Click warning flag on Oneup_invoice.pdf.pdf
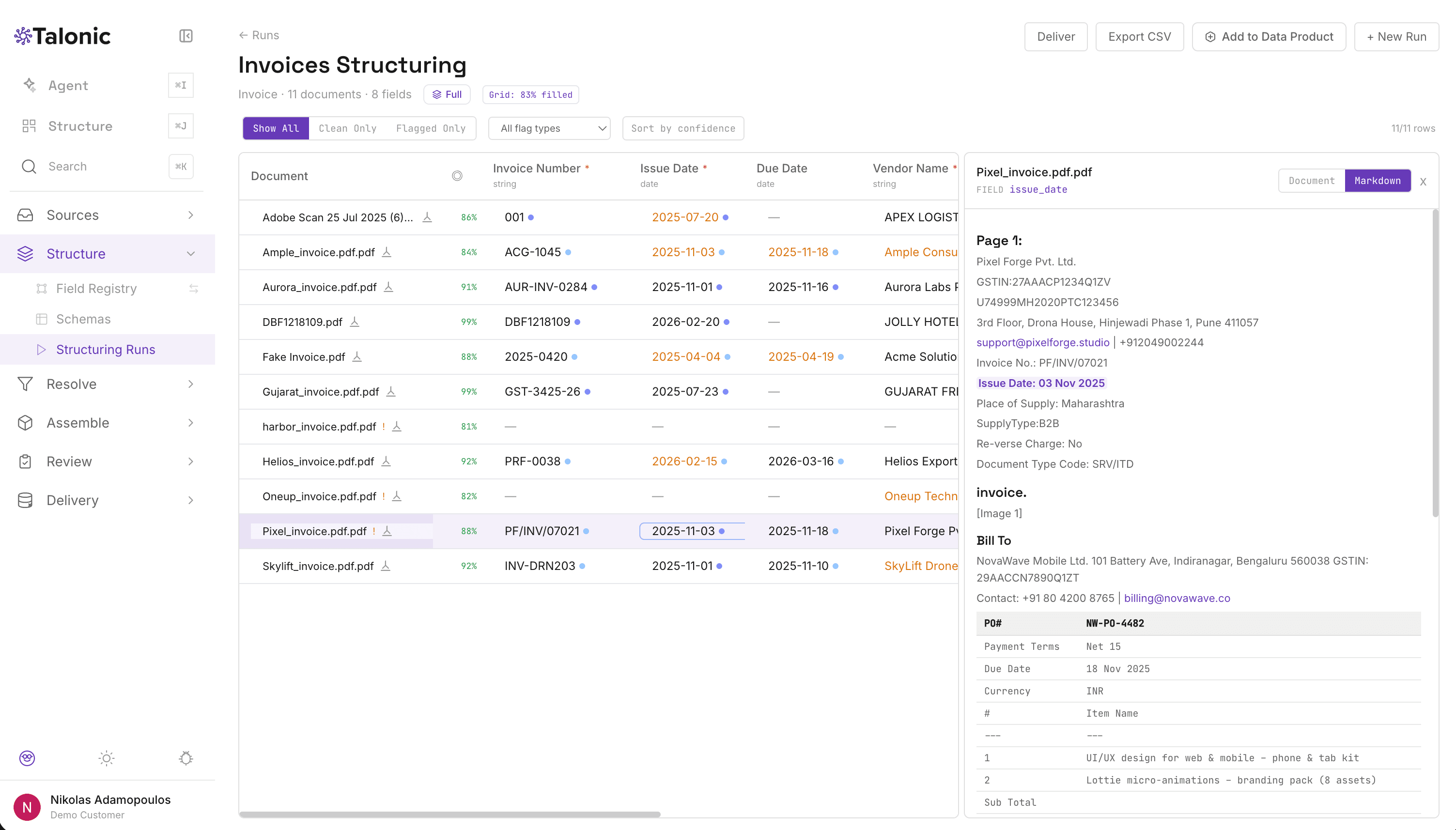The image size is (1456, 830). click(x=384, y=496)
